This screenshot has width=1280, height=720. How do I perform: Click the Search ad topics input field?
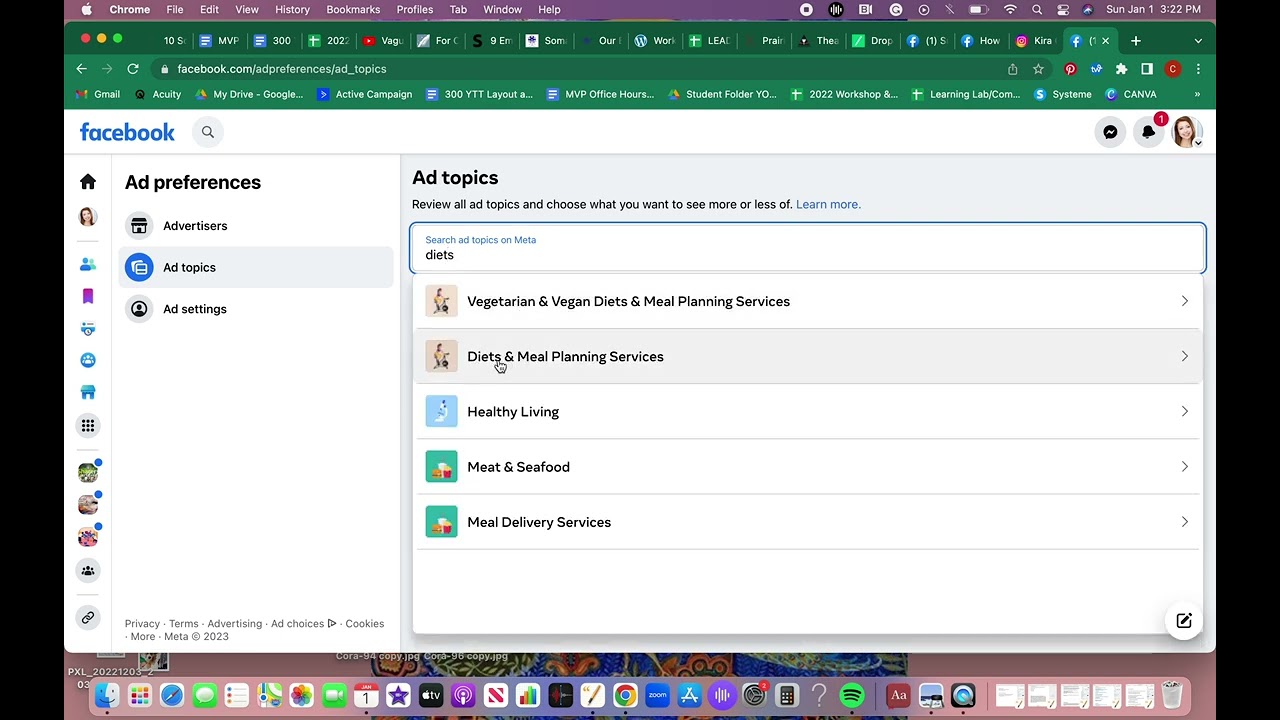[808, 248]
